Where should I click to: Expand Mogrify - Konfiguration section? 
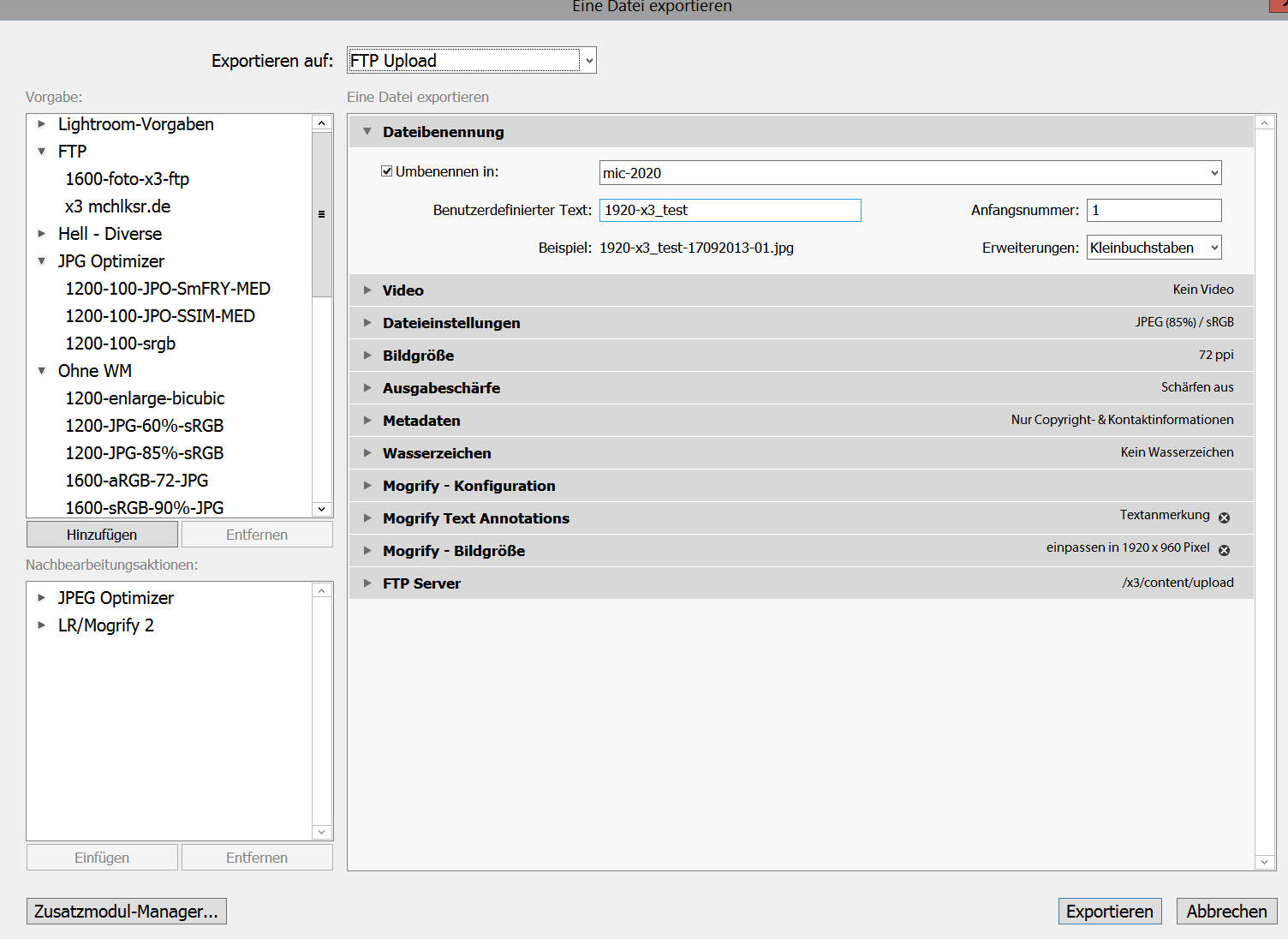point(367,485)
